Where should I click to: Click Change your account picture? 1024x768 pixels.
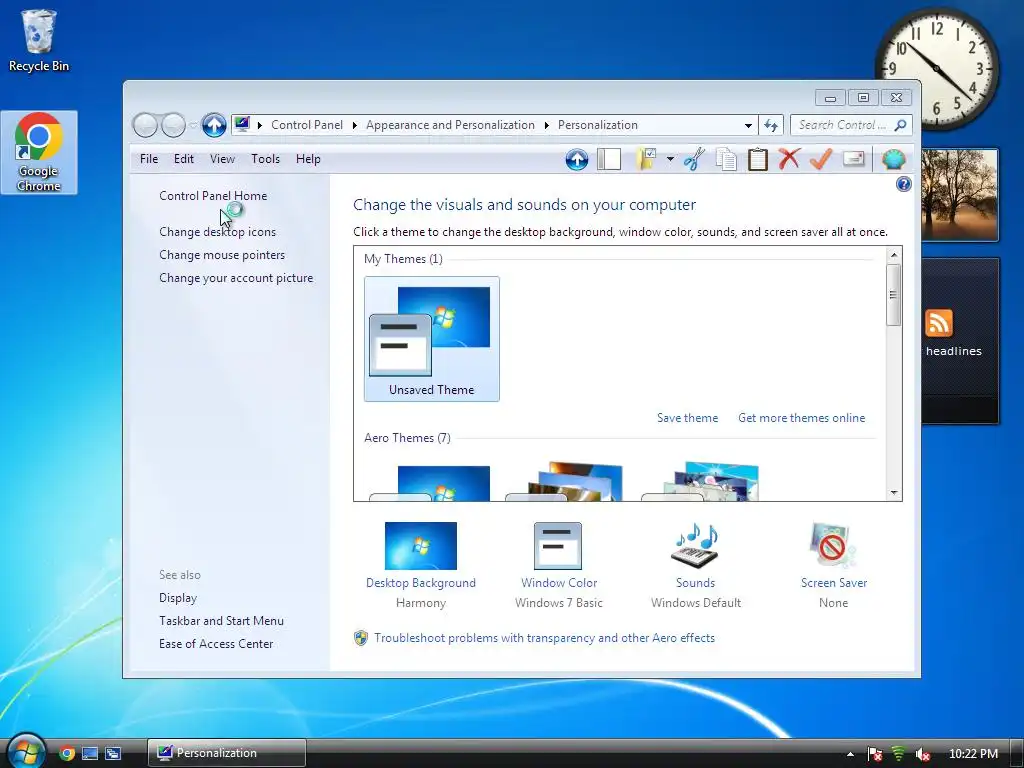pyautogui.click(x=236, y=278)
